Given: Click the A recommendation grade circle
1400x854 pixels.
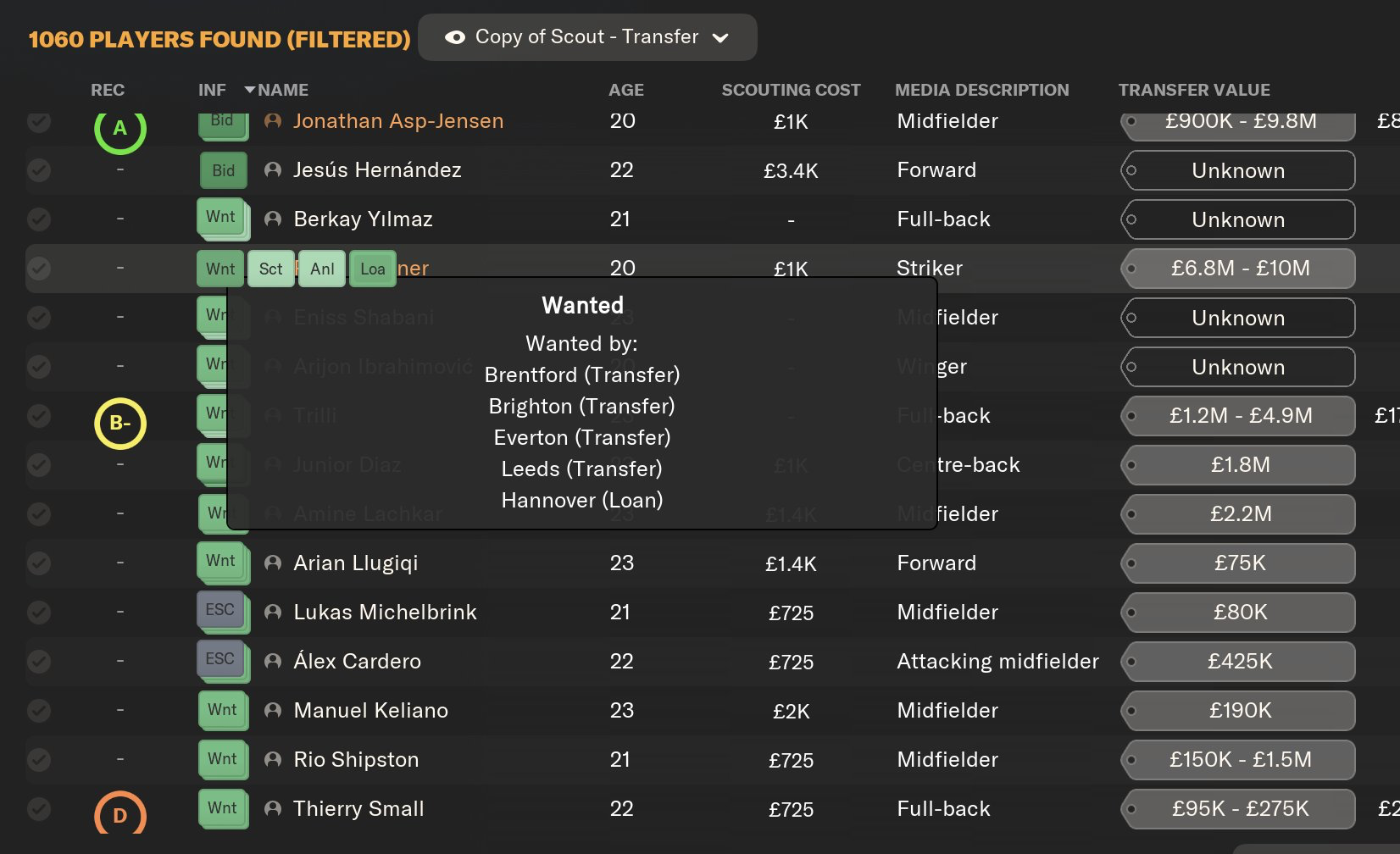Looking at the screenshot, I should pos(120,130).
